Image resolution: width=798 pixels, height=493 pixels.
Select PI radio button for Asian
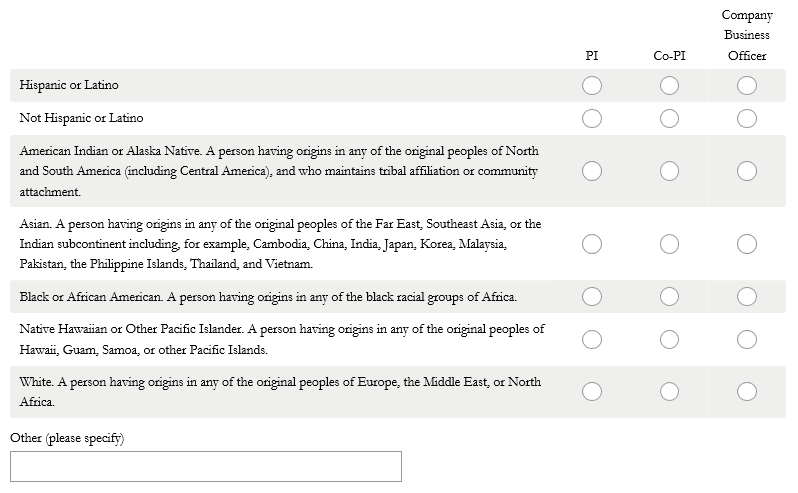(592, 244)
